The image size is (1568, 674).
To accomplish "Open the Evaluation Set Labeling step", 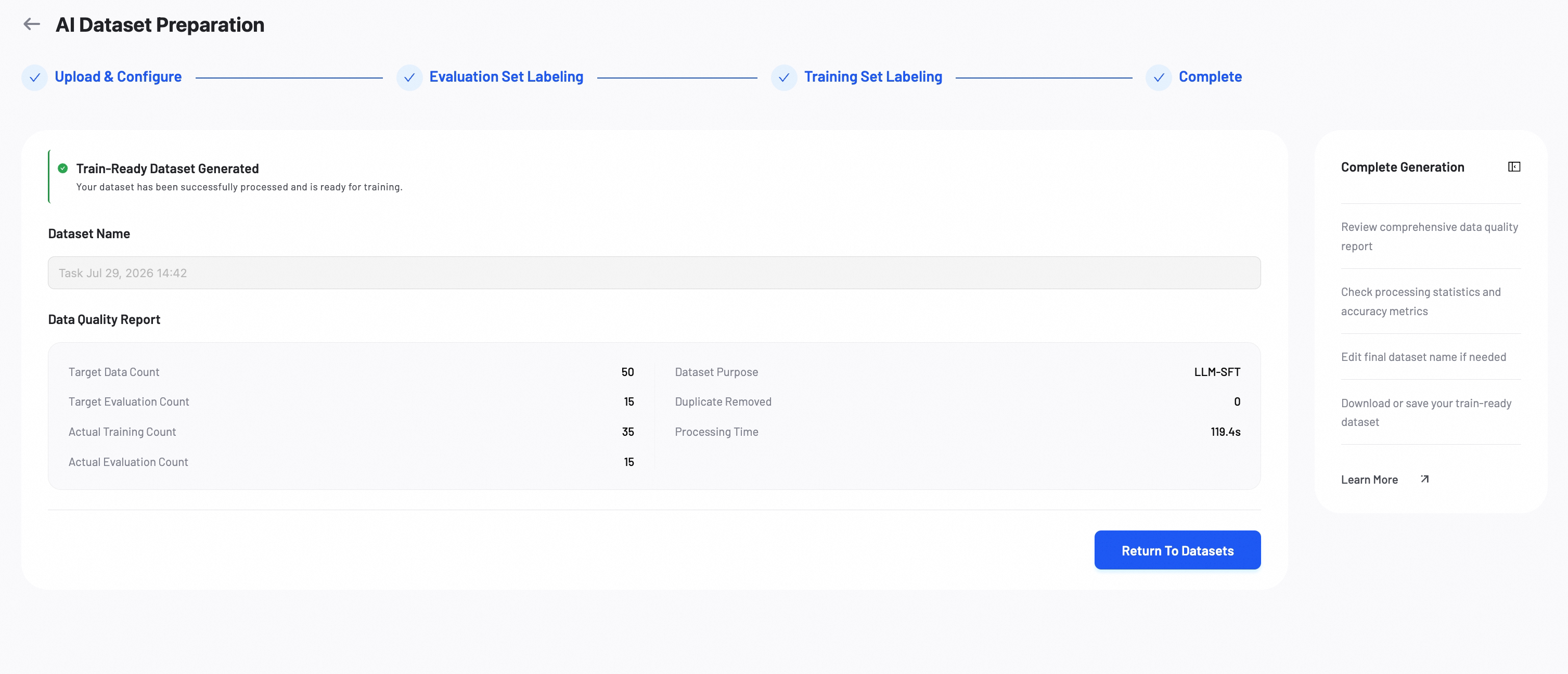I will coord(506,76).
